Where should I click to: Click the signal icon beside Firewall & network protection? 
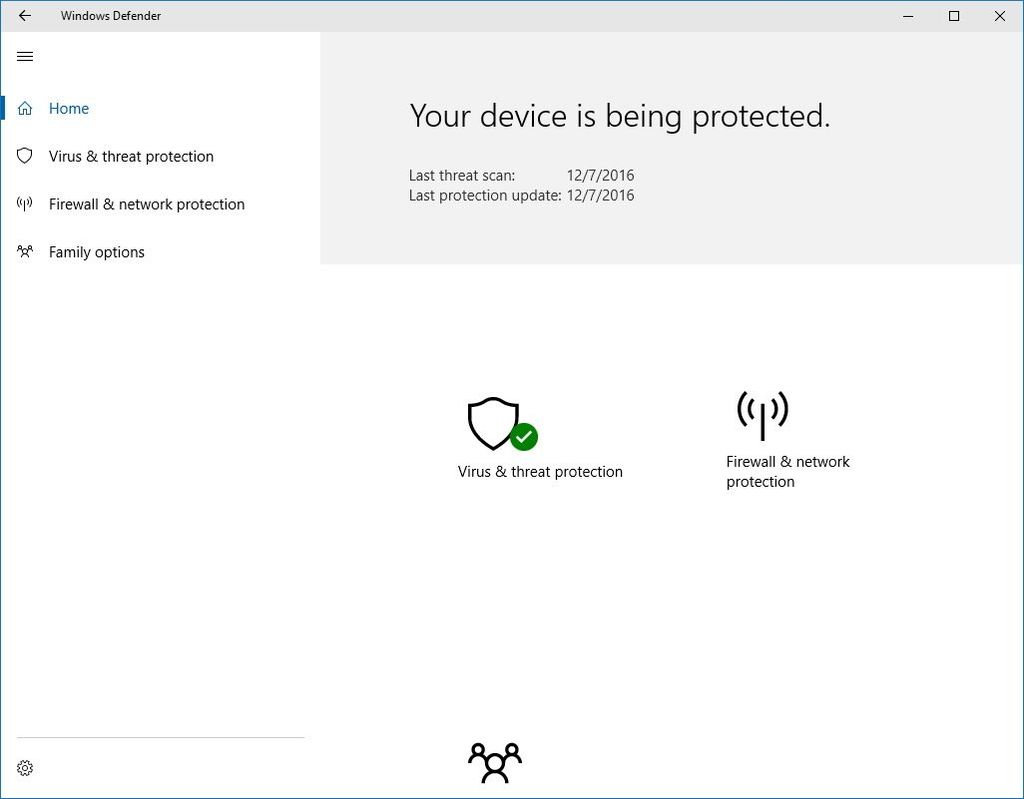pyautogui.click(x=25, y=204)
